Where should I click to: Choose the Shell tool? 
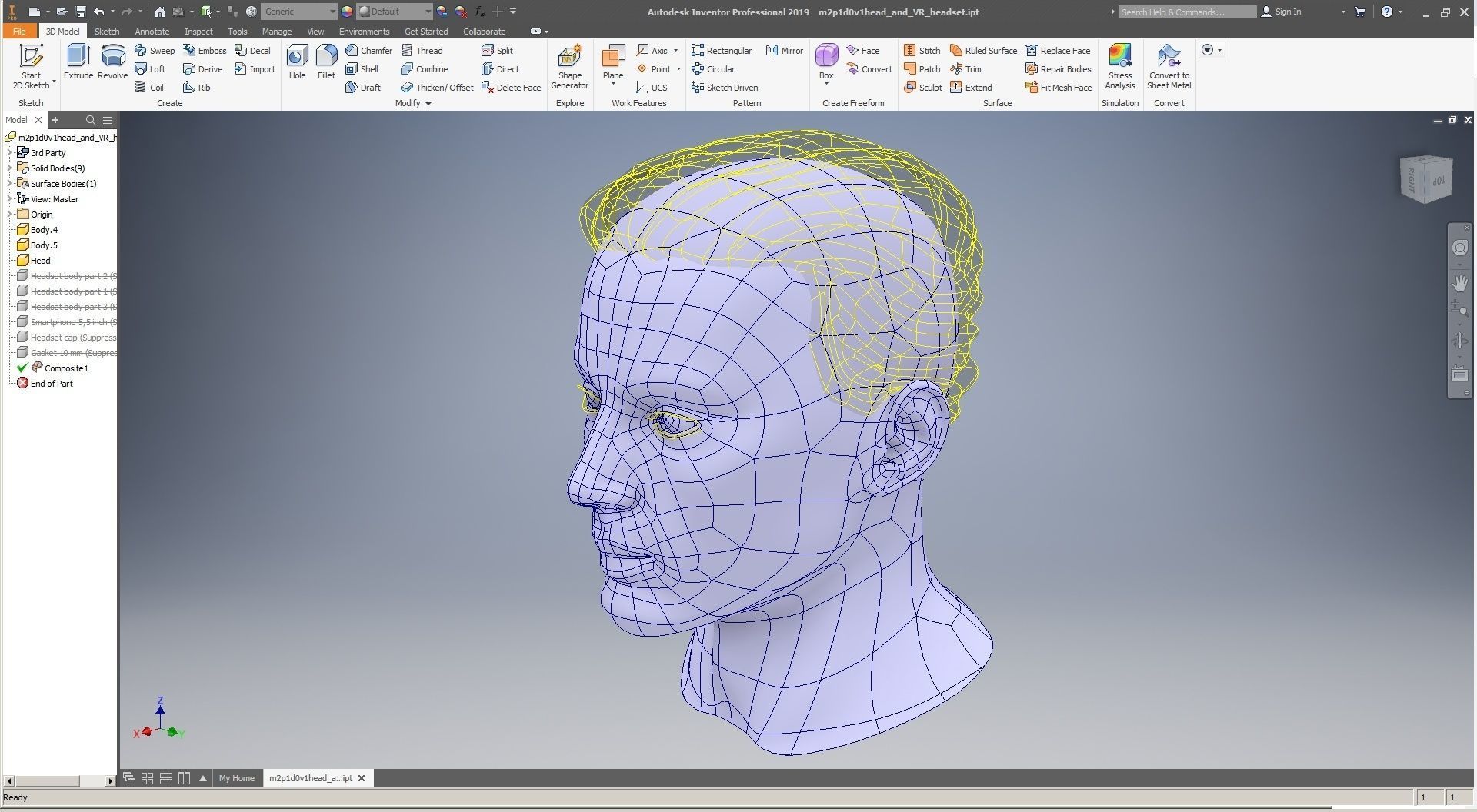point(362,69)
